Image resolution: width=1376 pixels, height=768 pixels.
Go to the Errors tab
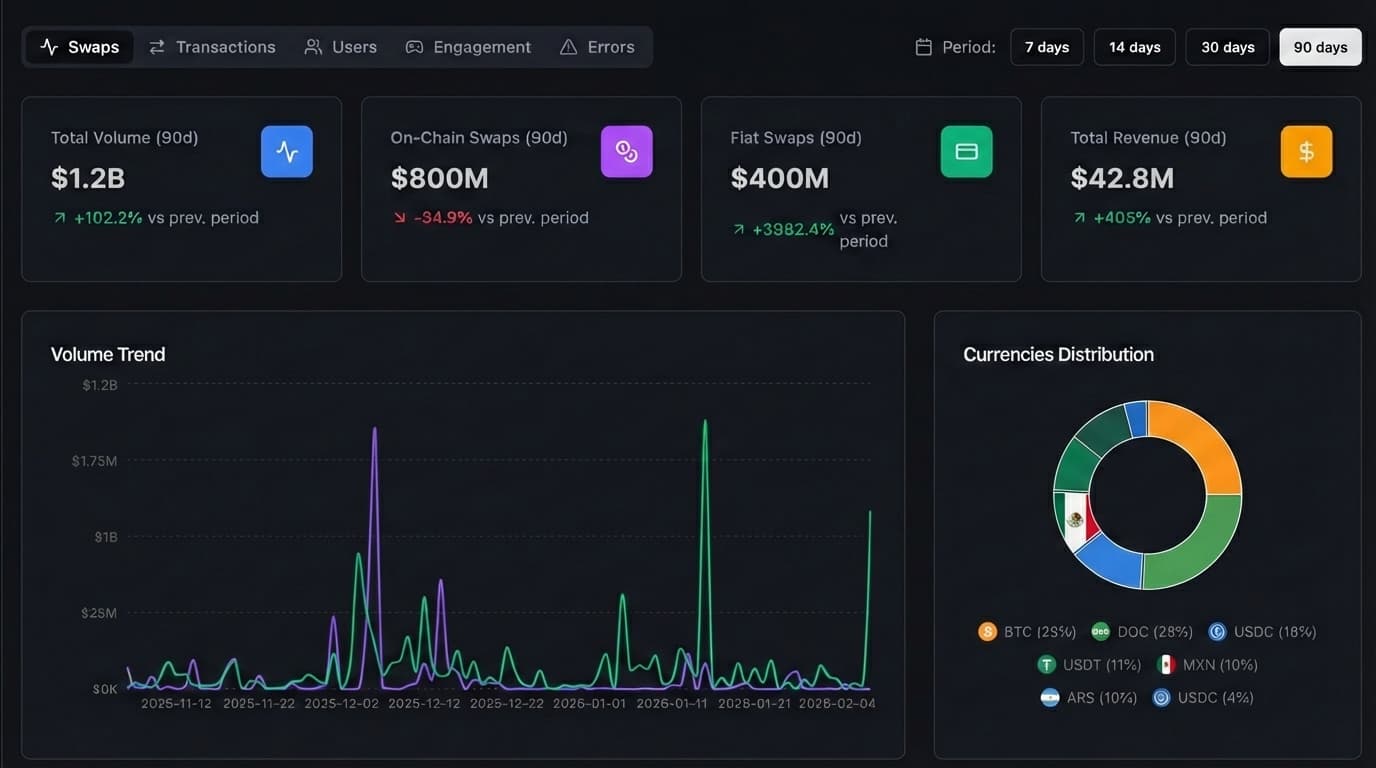coord(597,47)
